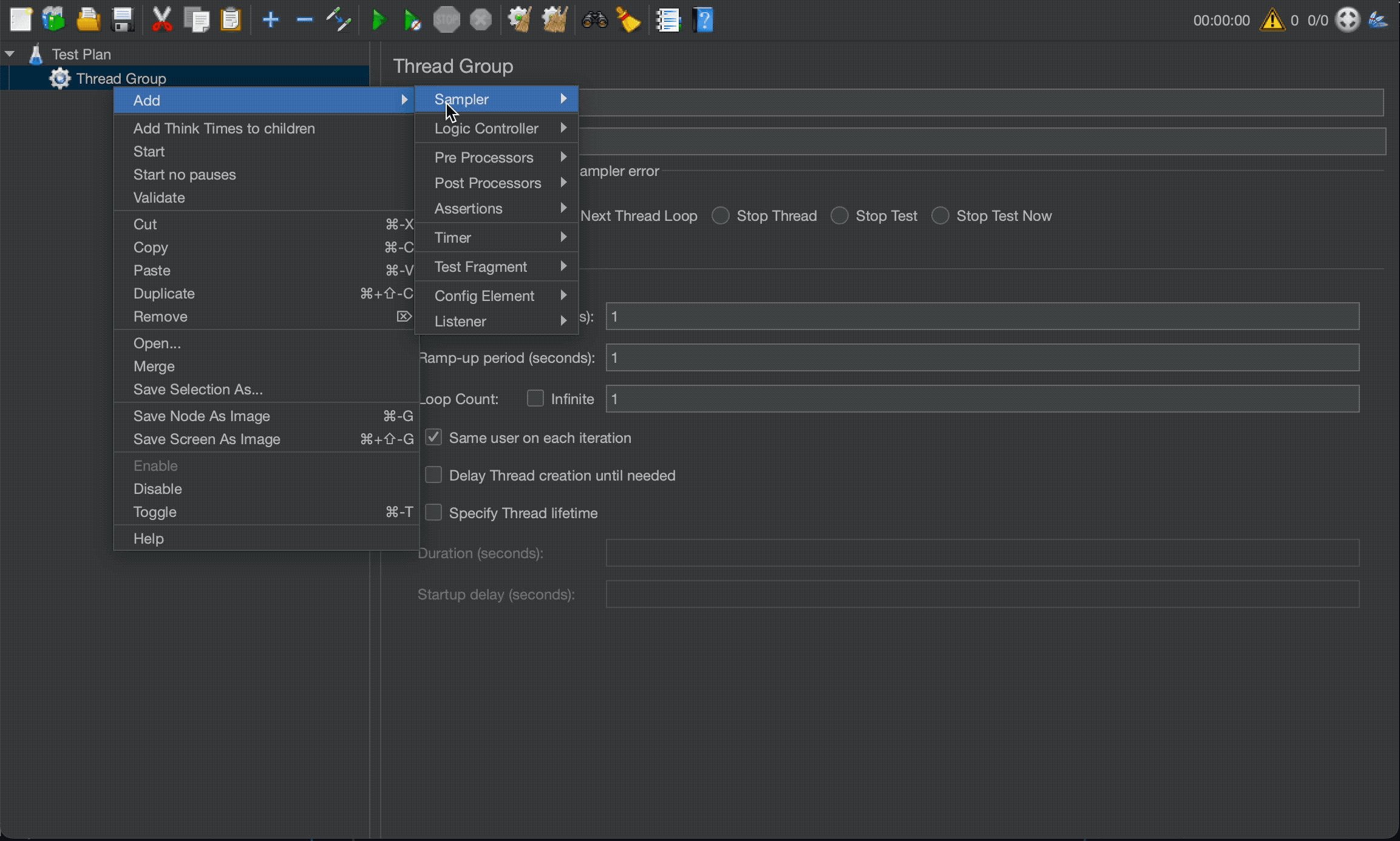Collapse the Test Plan tree node
Screen dimensions: 1400x841
coord(10,54)
